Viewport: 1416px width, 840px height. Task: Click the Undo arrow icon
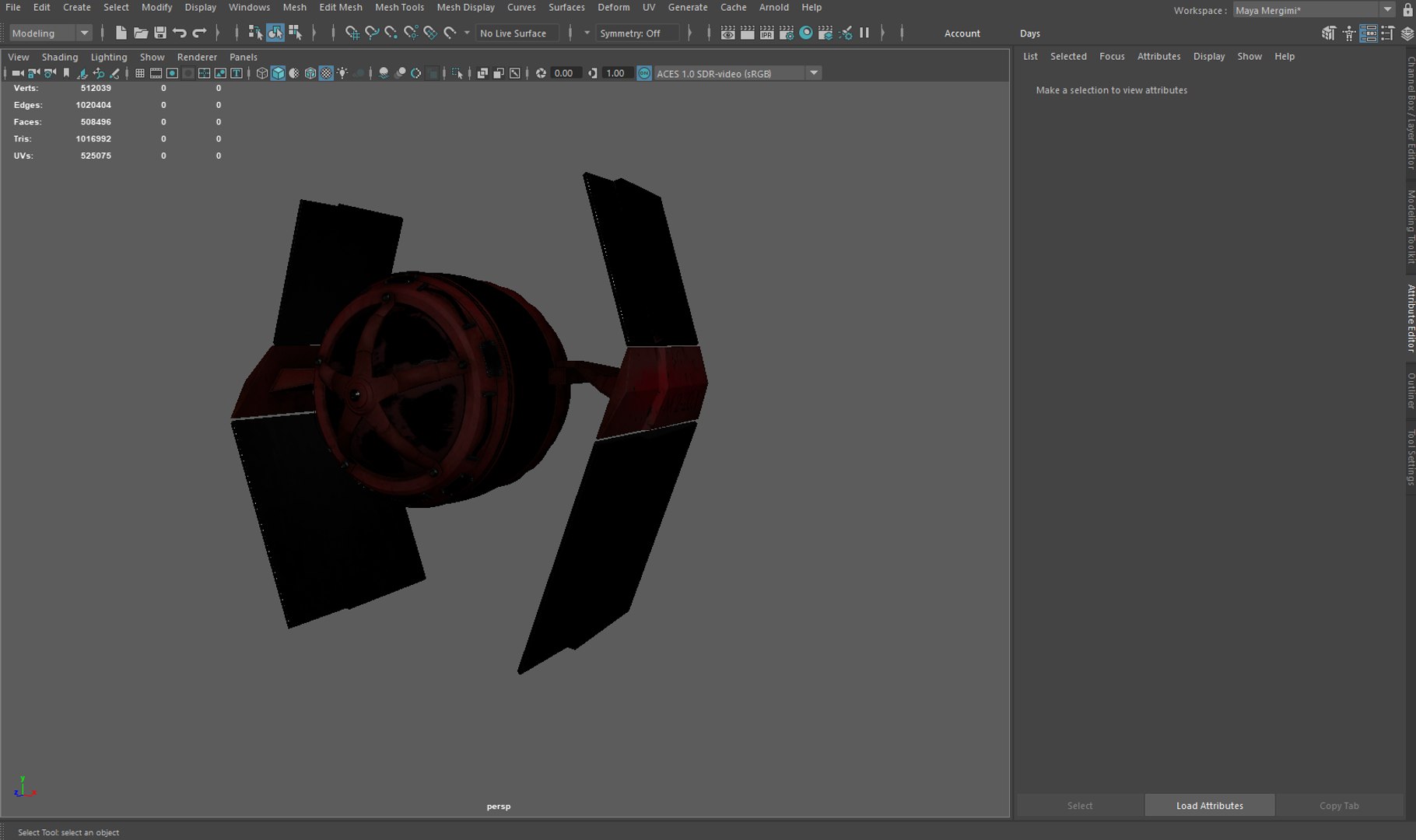tap(180, 33)
